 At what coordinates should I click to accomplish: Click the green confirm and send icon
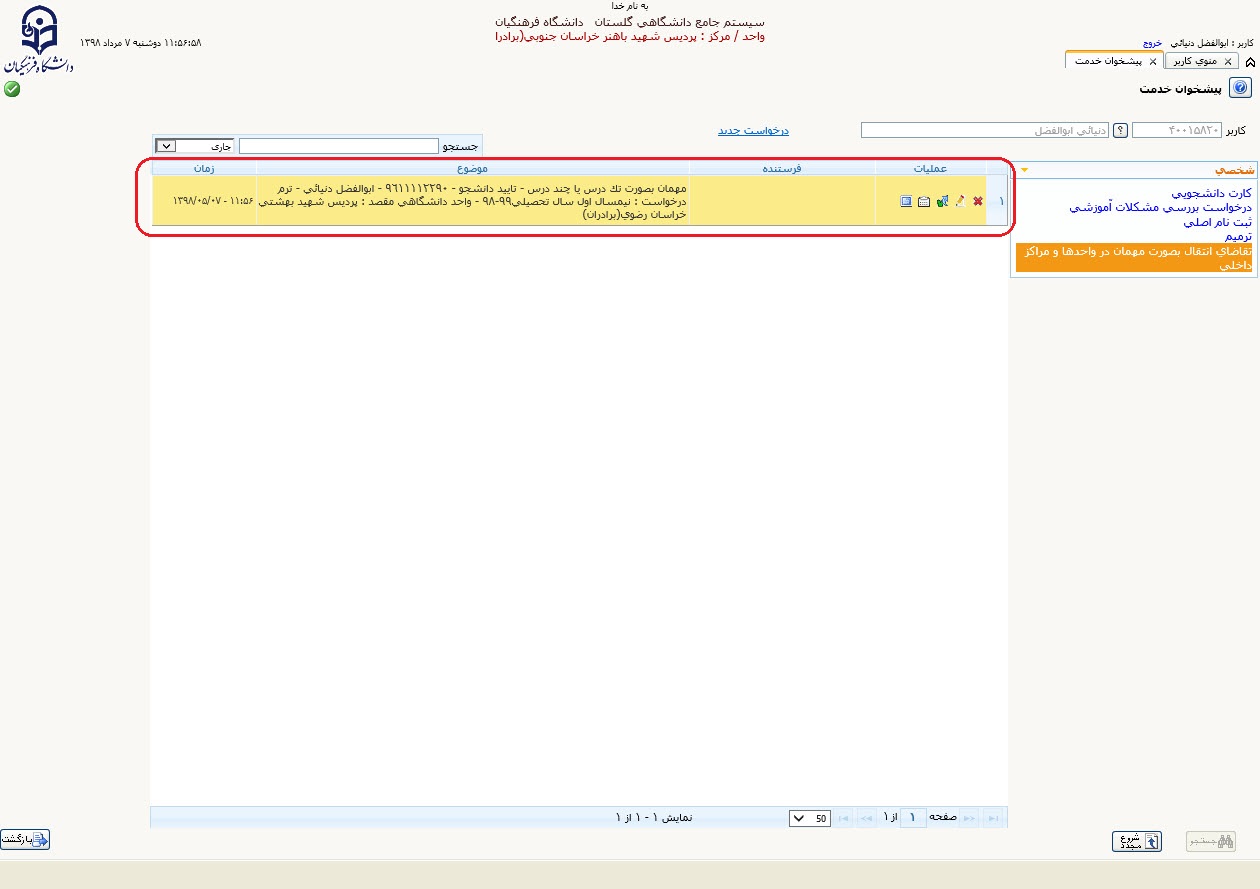point(942,201)
